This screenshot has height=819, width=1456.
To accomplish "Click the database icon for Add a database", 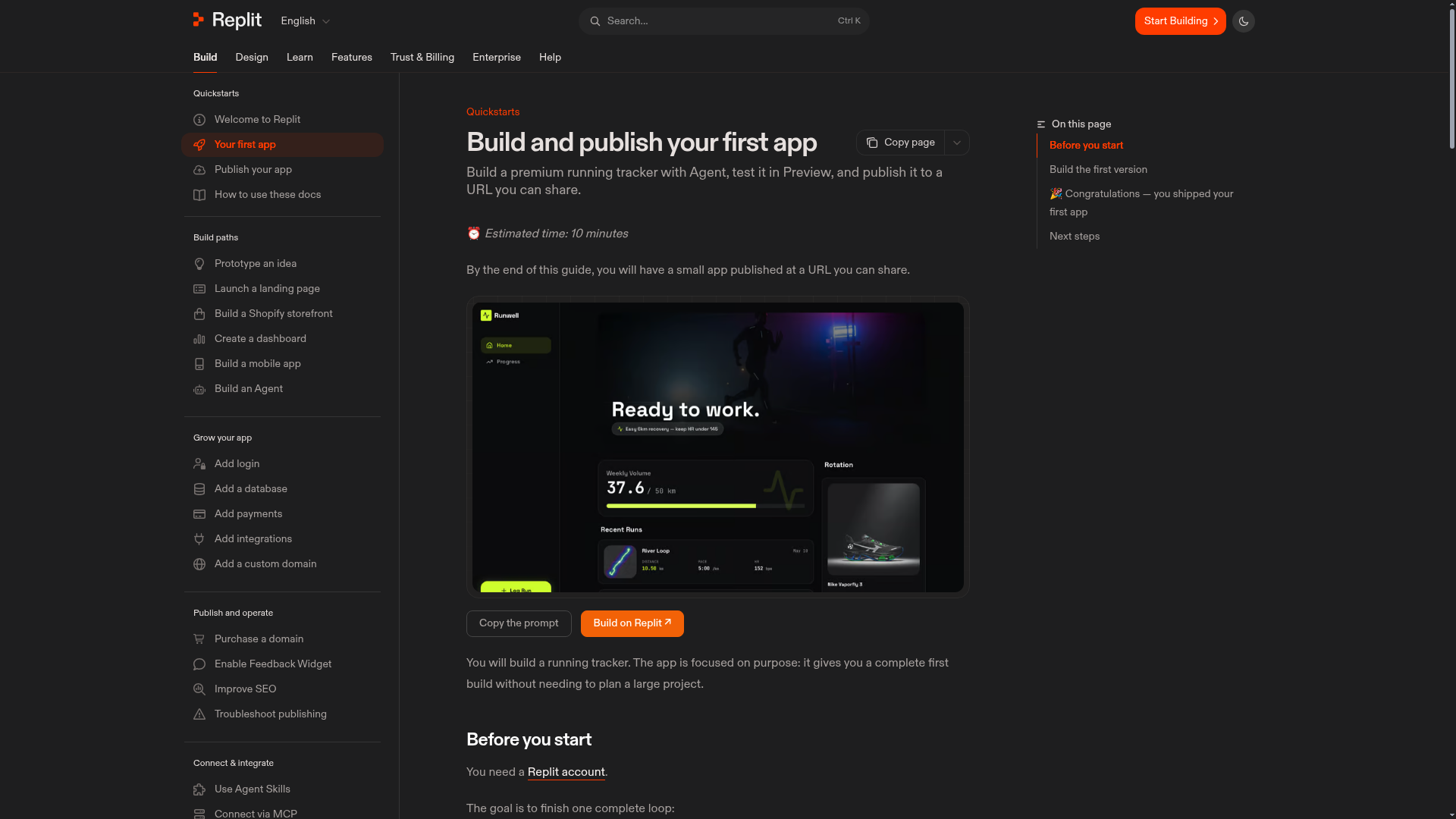I will click(199, 489).
